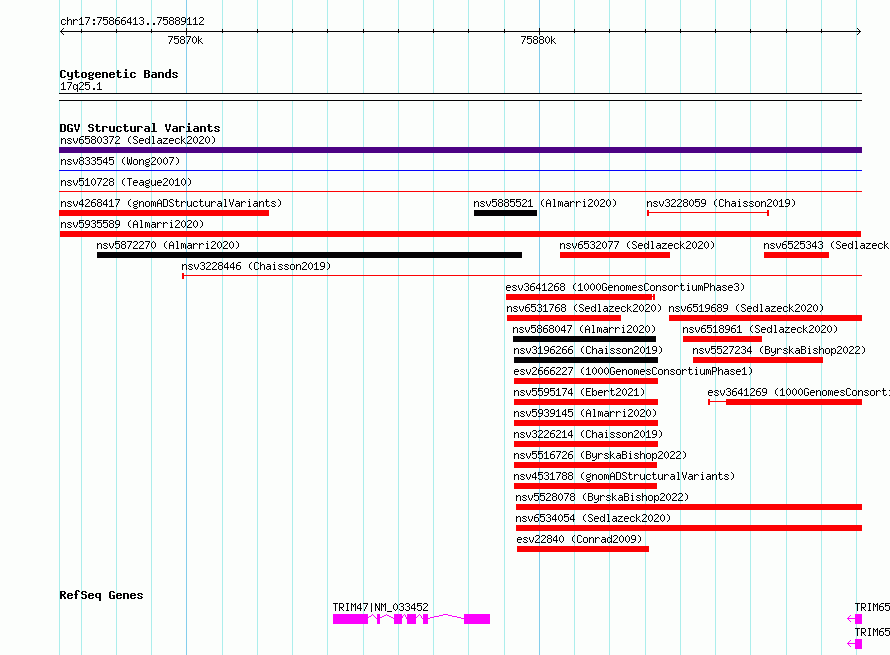Viewport: 890px width, 655px height.
Task: Select nsv6532077 (Sedlazeck2020) variant label
Action: 637,245
